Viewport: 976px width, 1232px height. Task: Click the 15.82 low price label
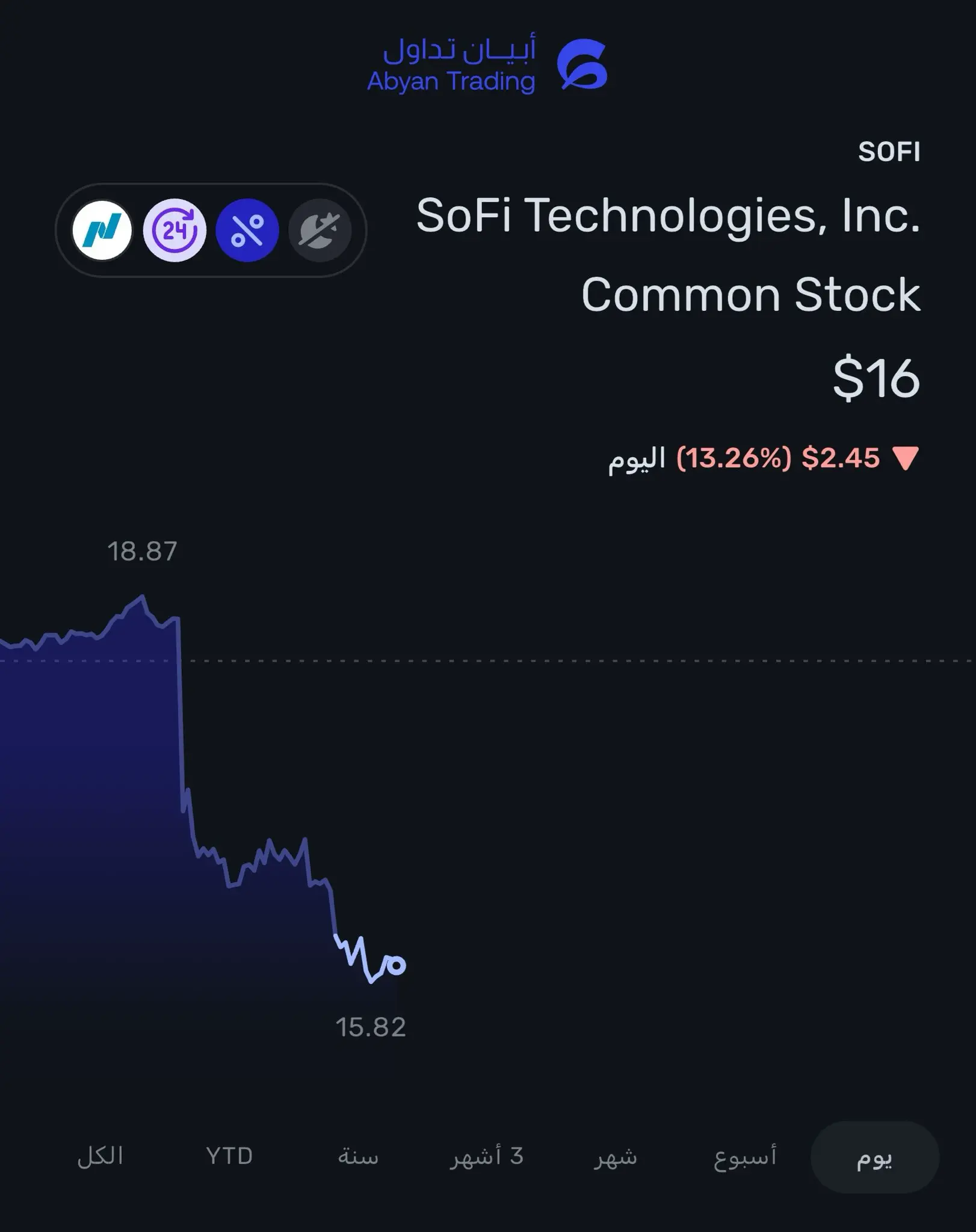pyautogui.click(x=371, y=1027)
